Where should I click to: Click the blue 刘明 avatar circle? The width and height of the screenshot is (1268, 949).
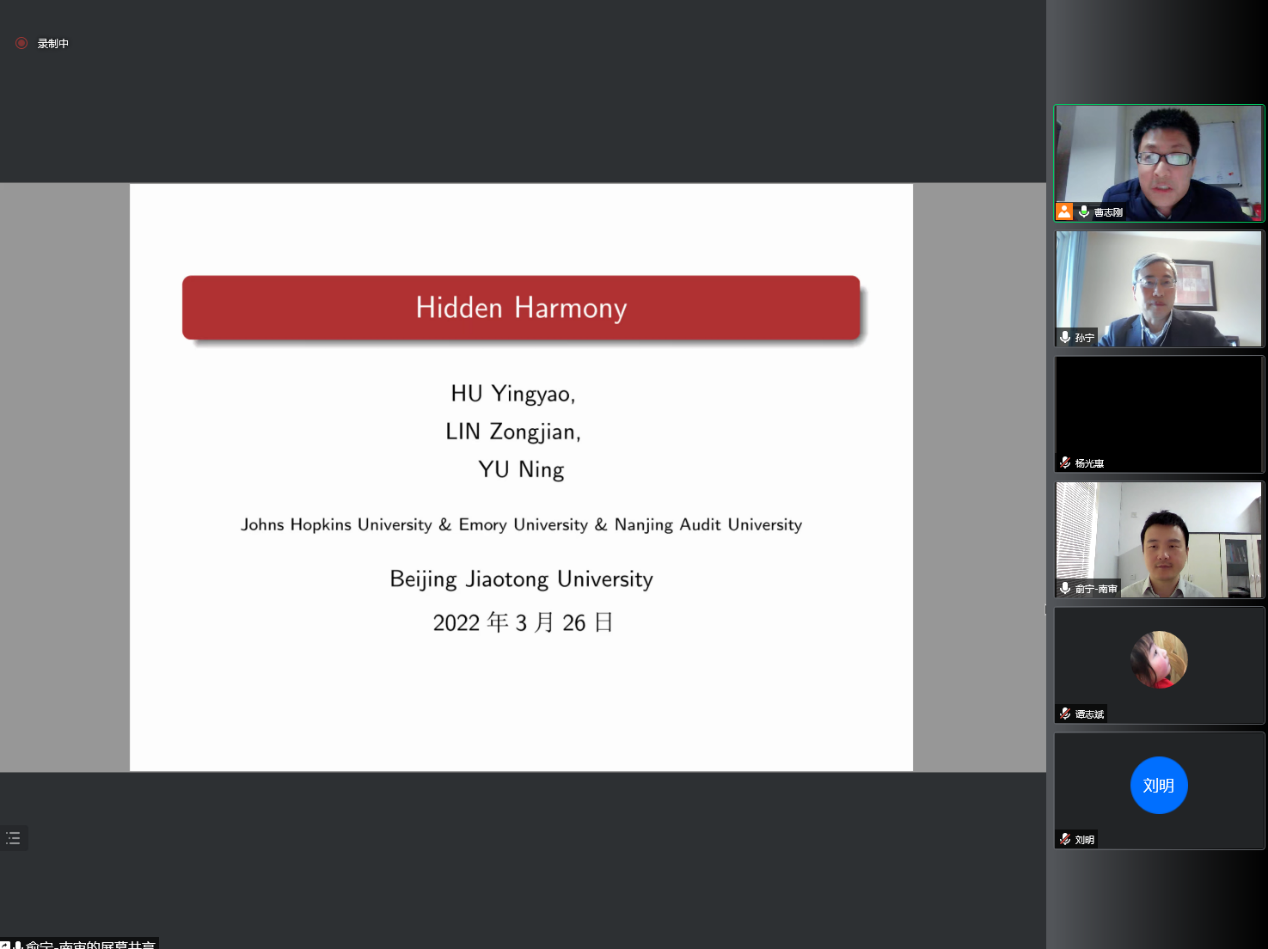click(1159, 785)
